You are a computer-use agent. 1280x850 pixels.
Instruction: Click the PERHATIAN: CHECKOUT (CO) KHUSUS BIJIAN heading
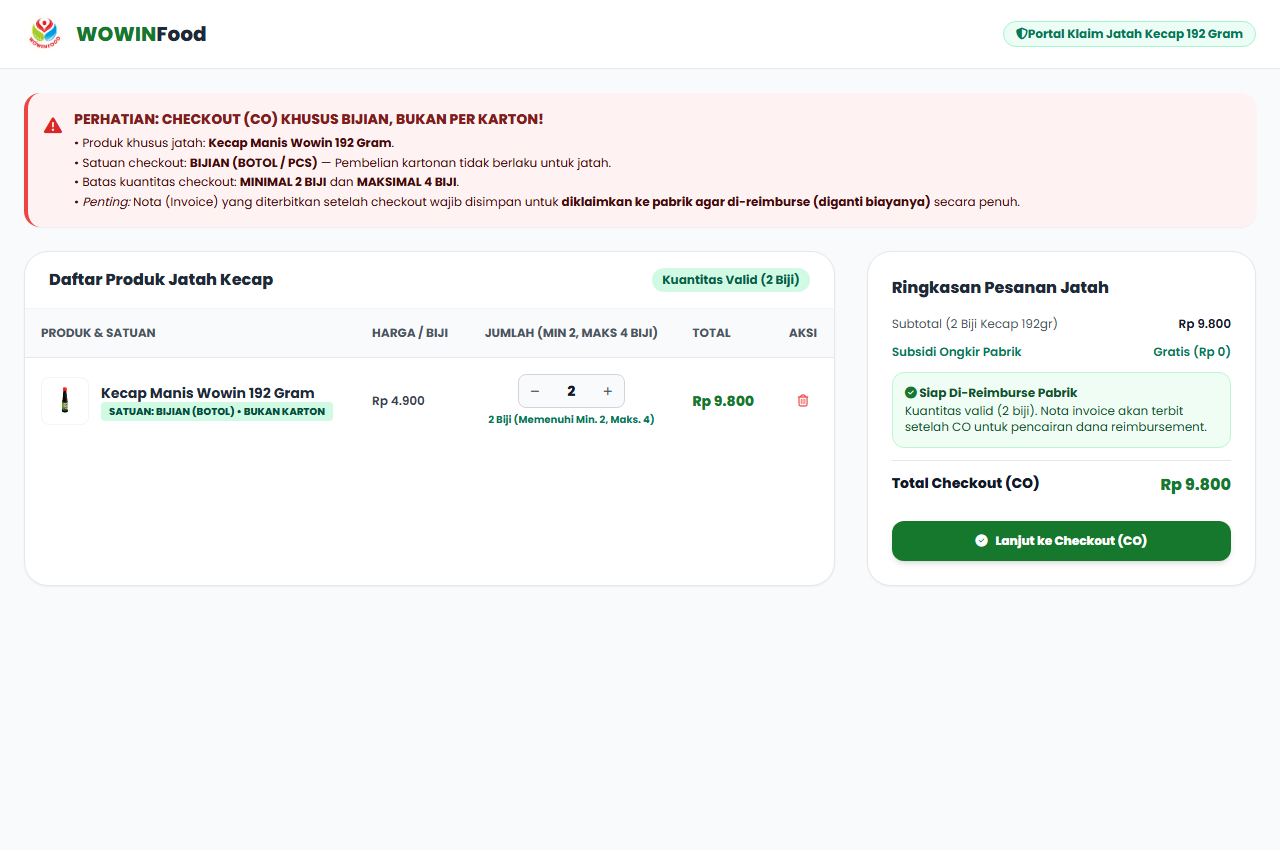coord(309,119)
